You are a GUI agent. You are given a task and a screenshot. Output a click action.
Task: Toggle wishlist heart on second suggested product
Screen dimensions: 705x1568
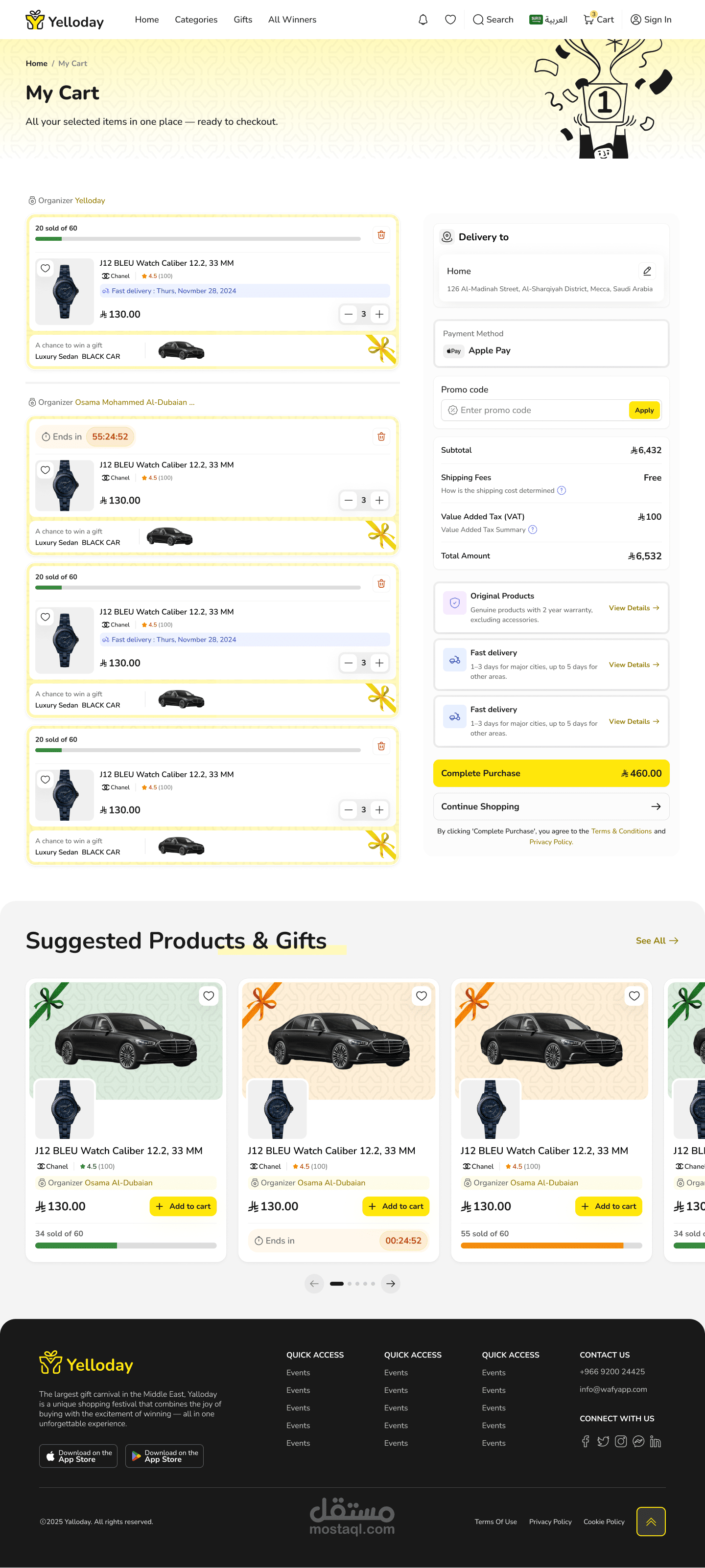tap(422, 996)
